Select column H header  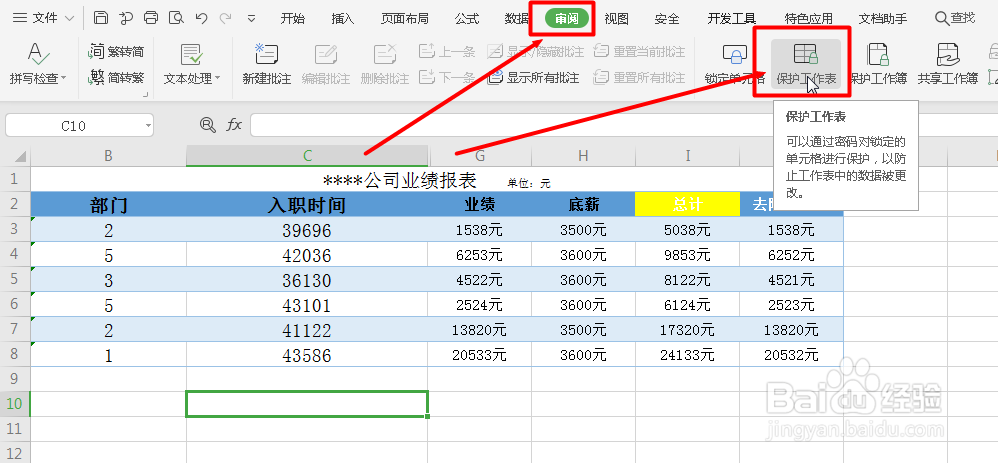pyautogui.click(x=584, y=156)
